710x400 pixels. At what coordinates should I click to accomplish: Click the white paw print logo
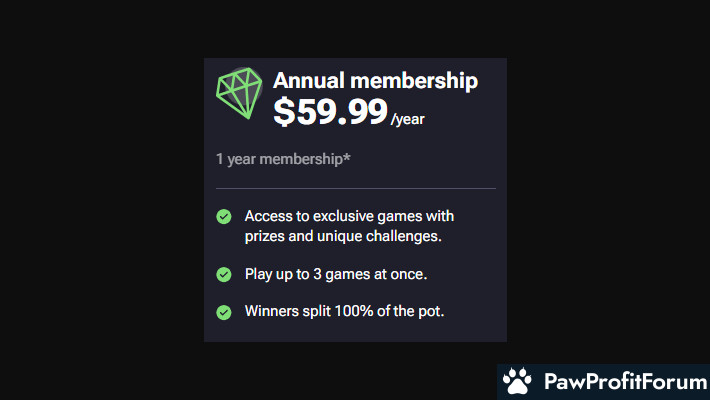click(x=517, y=381)
